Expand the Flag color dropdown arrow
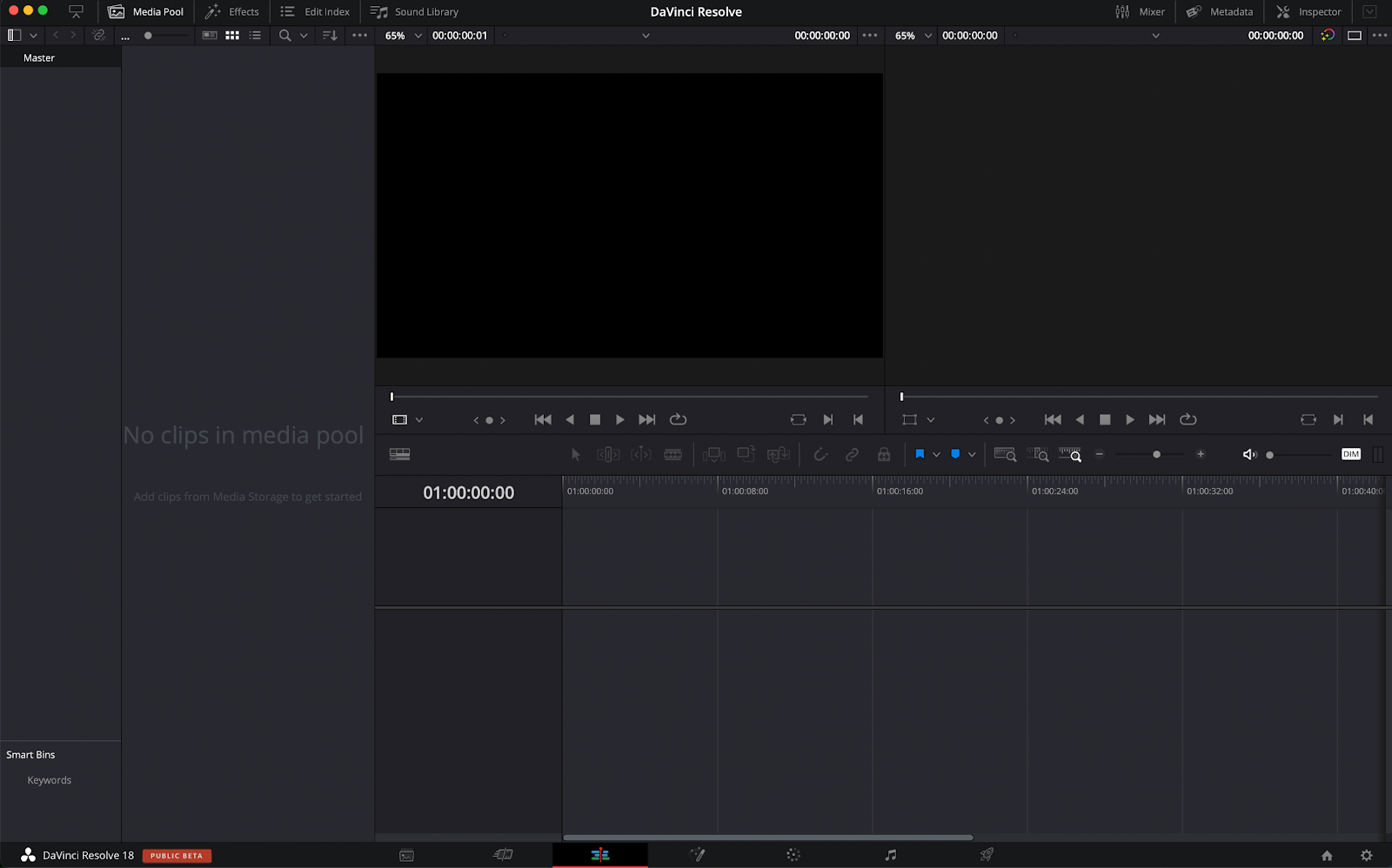Image resolution: width=1392 pixels, height=868 pixels. pyautogui.click(x=936, y=454)
